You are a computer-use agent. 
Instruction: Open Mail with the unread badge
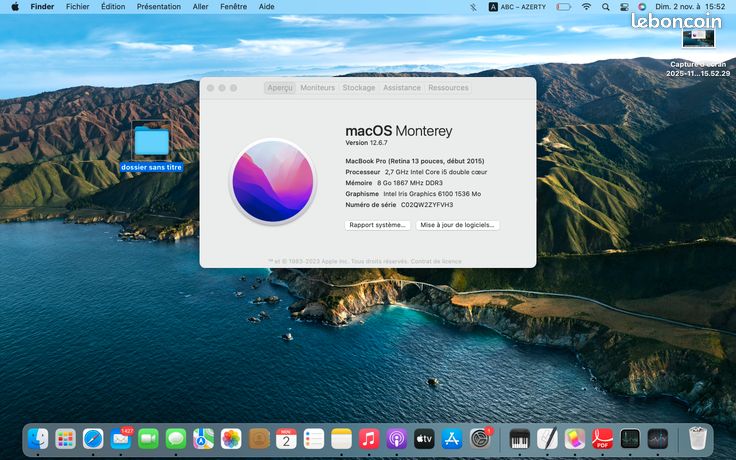[121, 439]
